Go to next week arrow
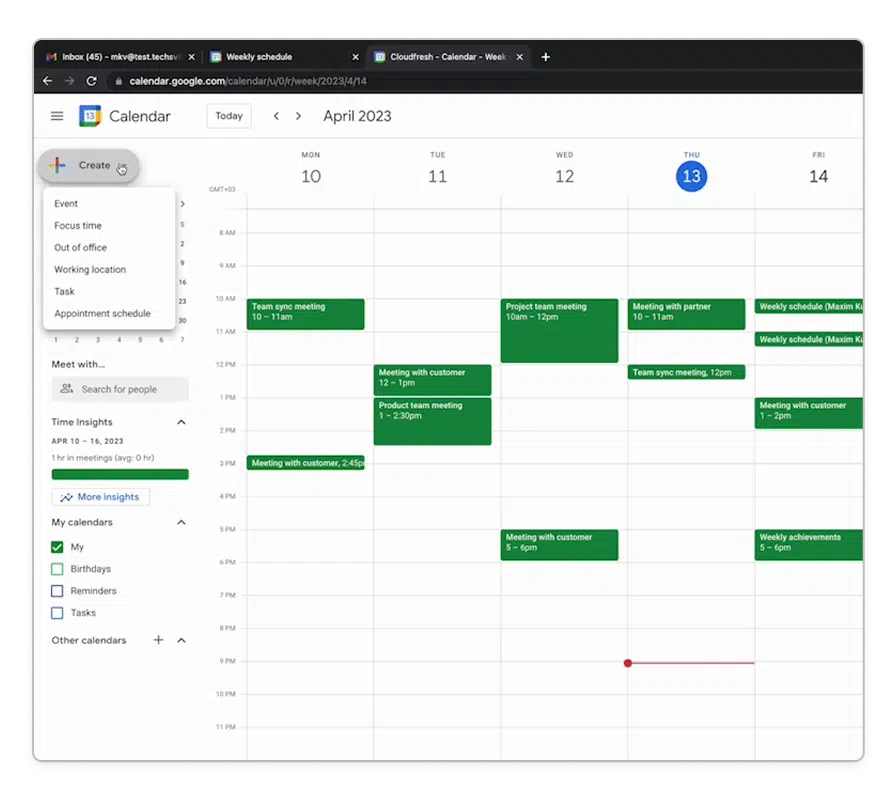This screenshot has height=796, width=894. 298,116
